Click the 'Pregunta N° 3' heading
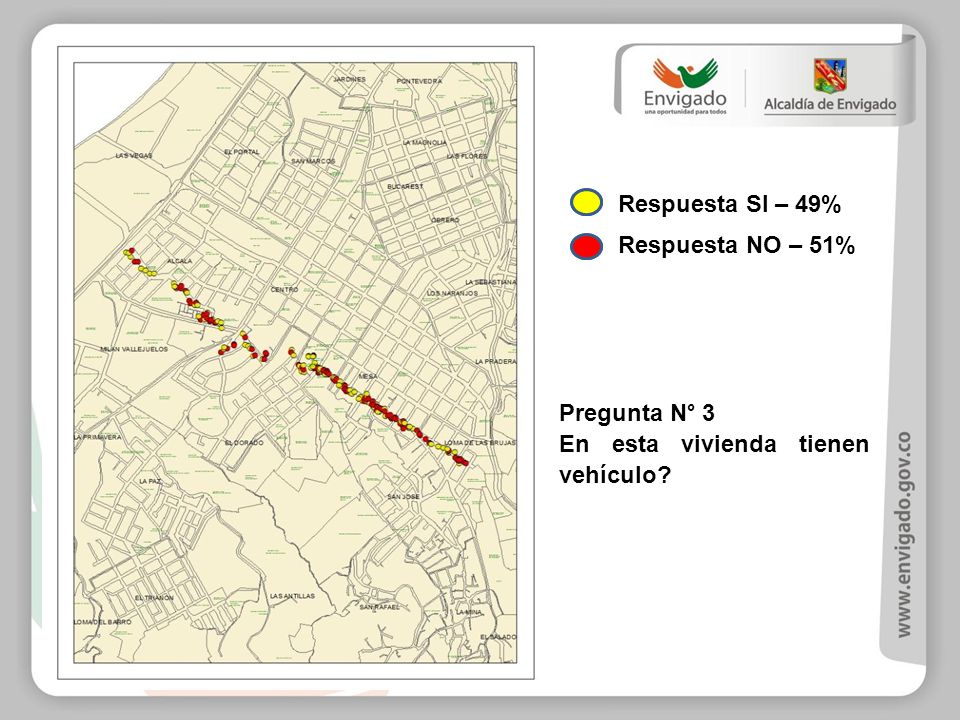 [637, 413]
